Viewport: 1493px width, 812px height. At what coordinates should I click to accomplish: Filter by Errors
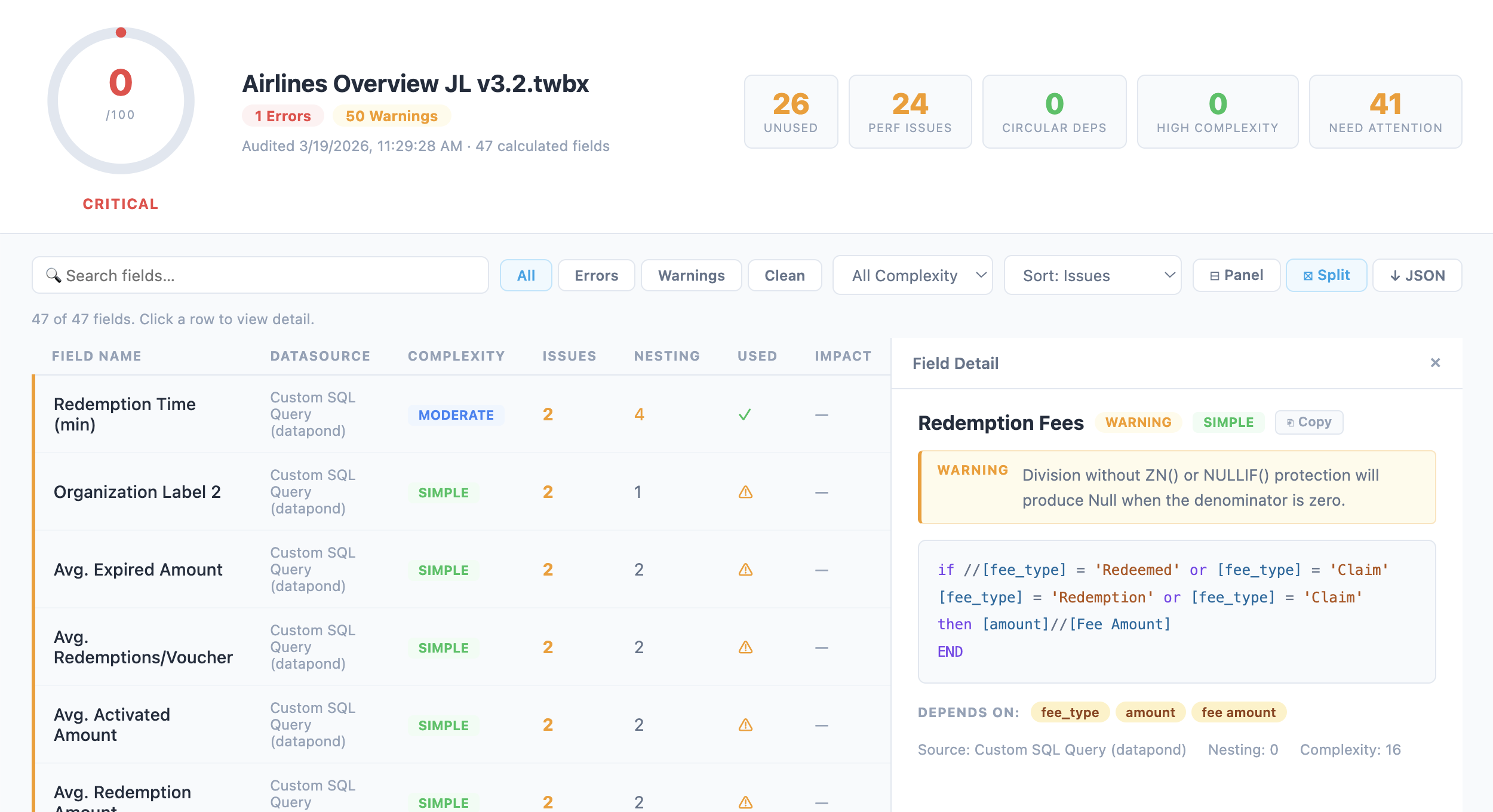(597, 275)
